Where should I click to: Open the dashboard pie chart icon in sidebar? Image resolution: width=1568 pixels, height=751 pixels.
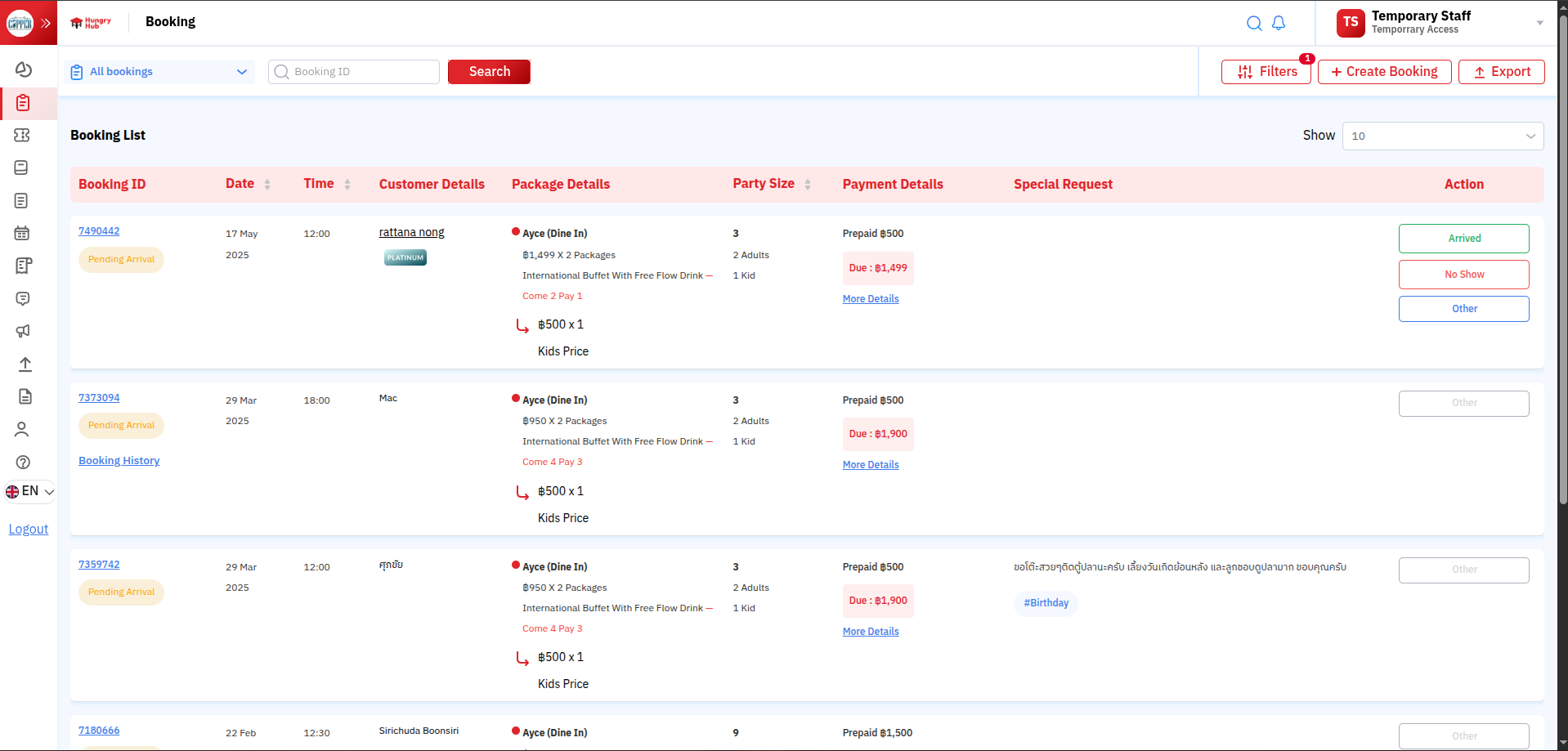[x=23, y=69]
